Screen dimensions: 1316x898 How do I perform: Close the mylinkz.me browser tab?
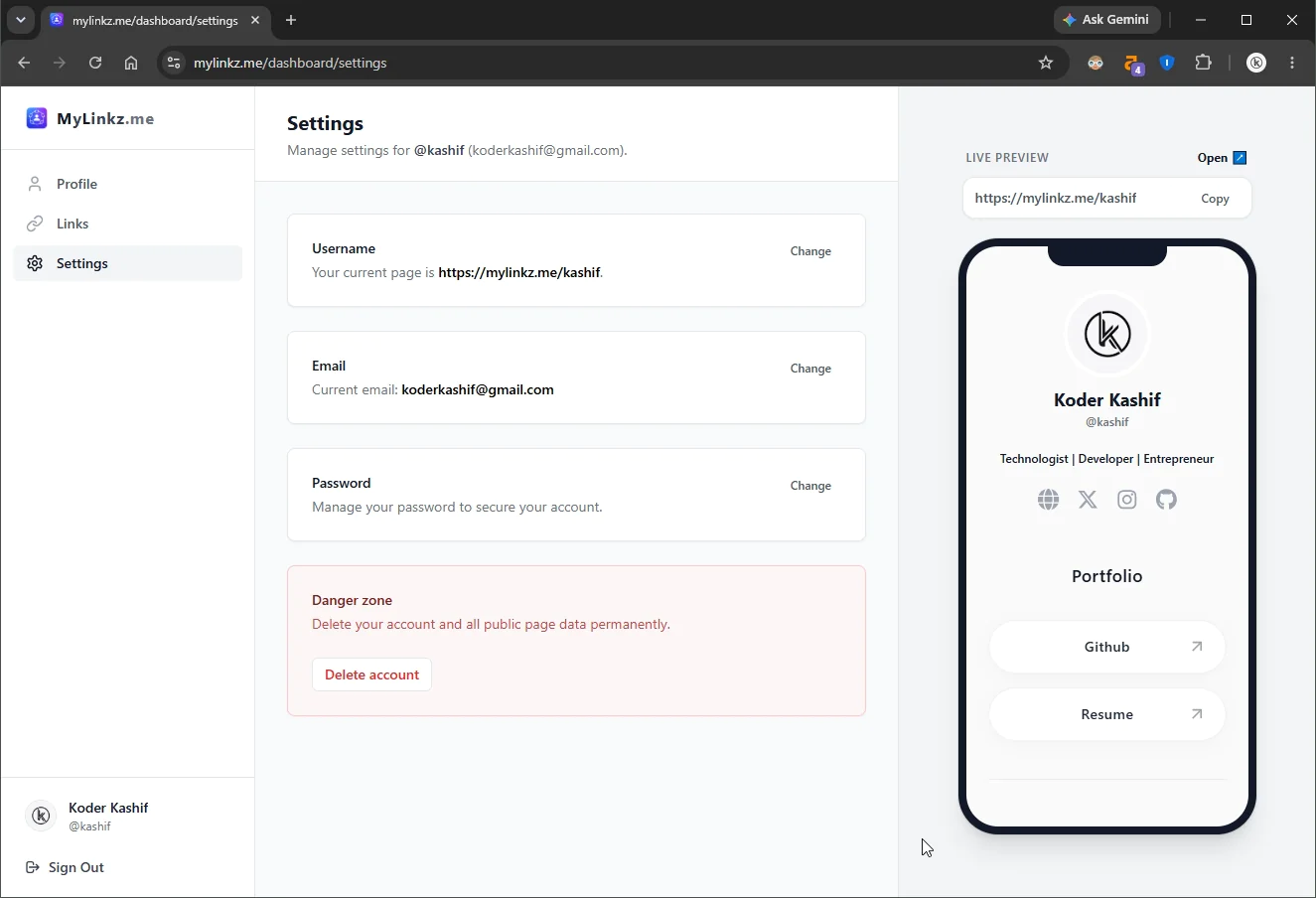255,20
